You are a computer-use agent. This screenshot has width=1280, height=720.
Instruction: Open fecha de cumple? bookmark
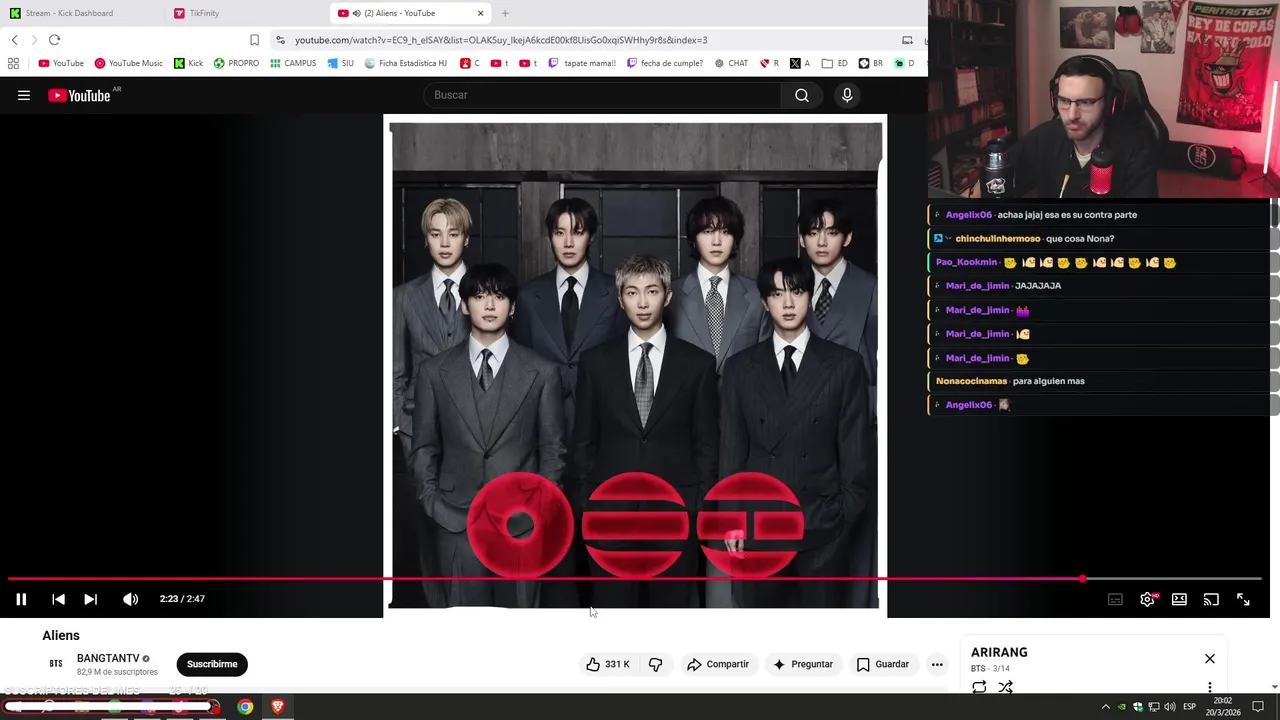click(664, 63)
